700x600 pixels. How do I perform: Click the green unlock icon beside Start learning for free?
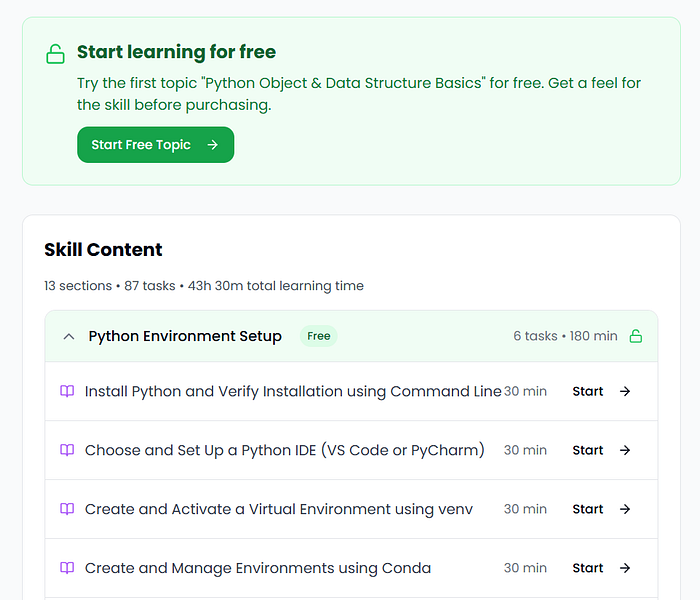(x=55, y=54)
